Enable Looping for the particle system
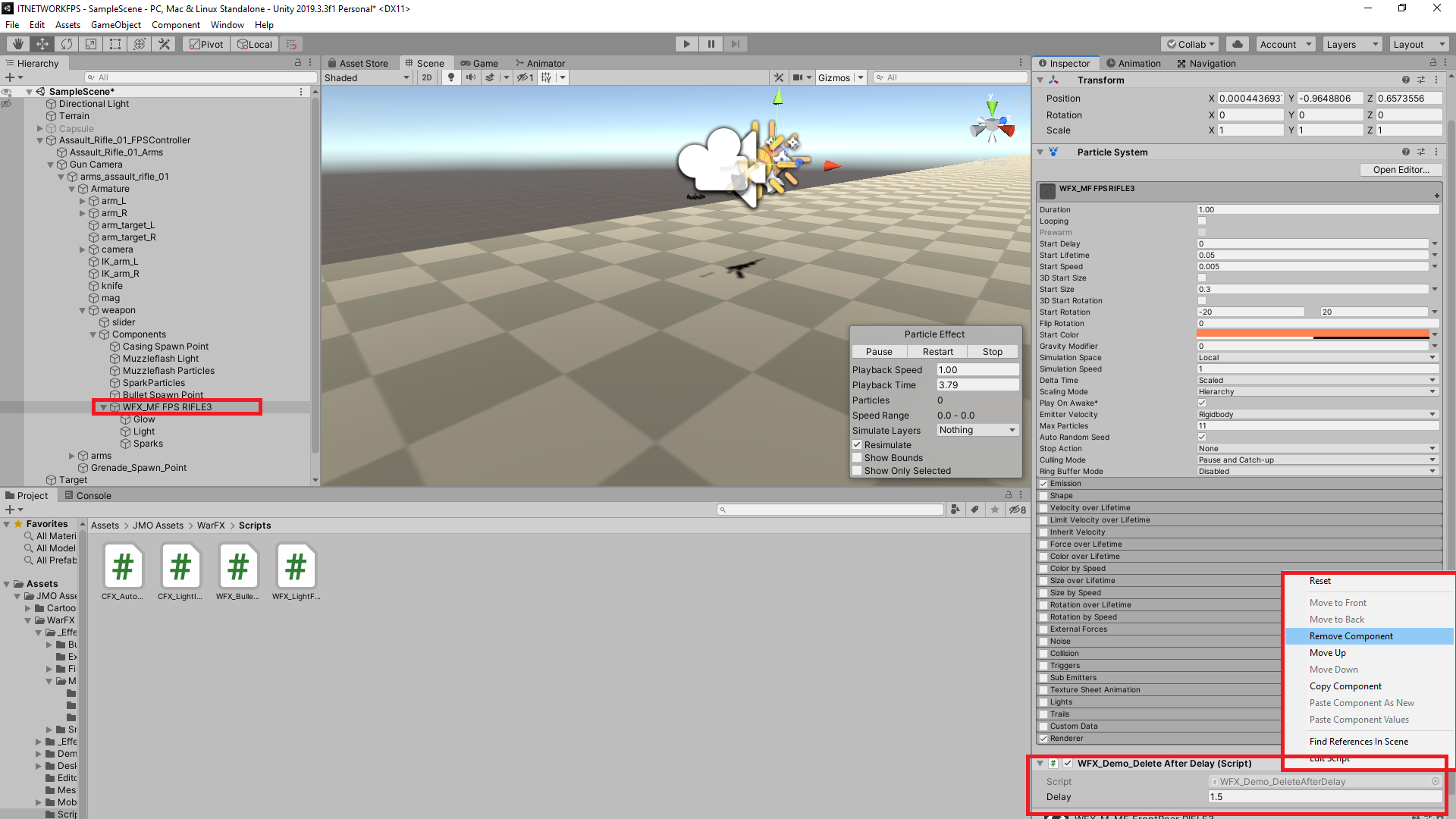This screenshot has width=1456, height=819. click(1201, 221)
